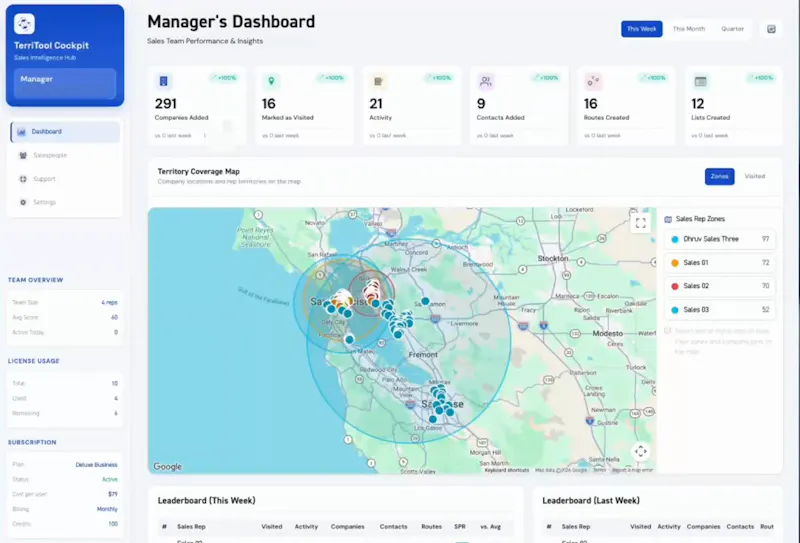
Task: Open the 291 Companies Added card
Action: point(197,106)
